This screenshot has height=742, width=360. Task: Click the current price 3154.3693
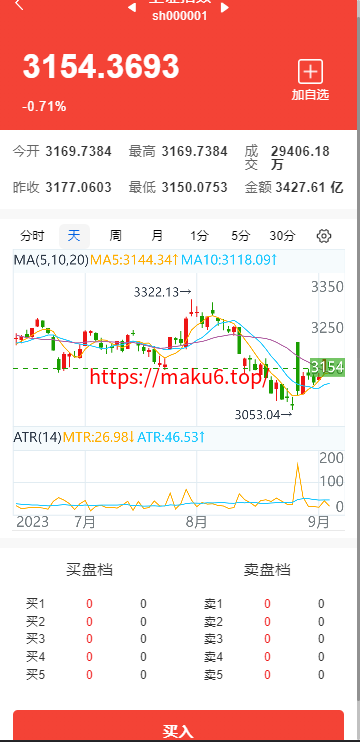pyautogui.click(x=101, y=66)
